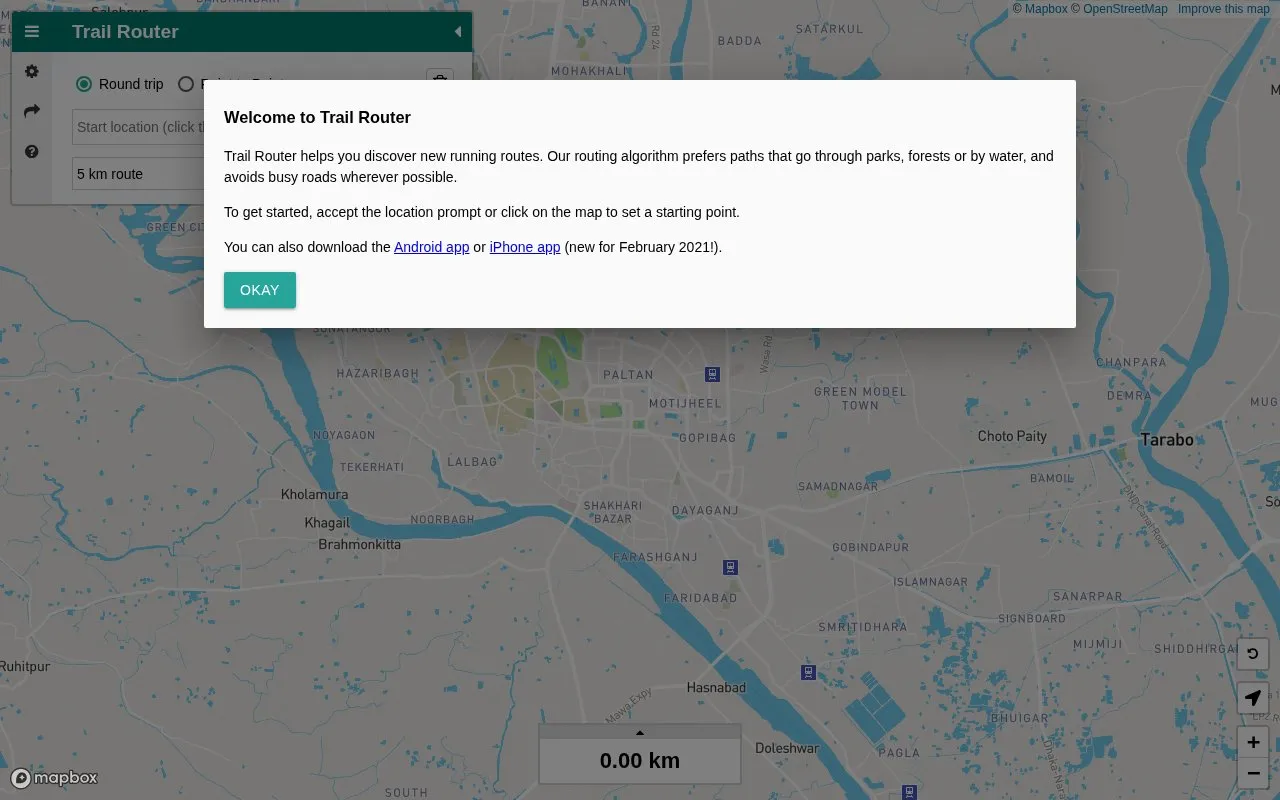Click the Ruhitpur map label
The width and height of the screenshot is (1280, 800).
tap(25, 666)
